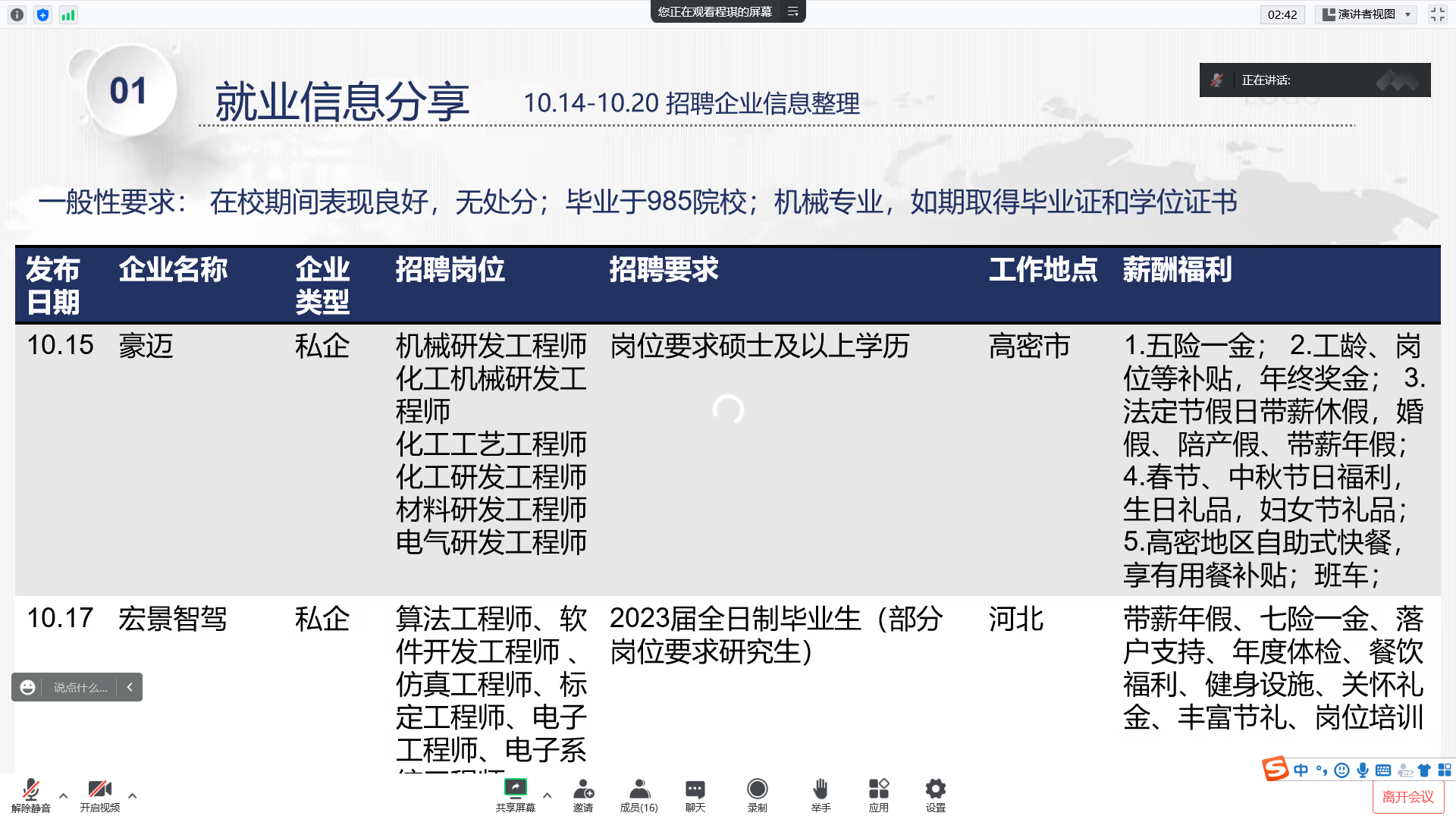Click the meeting info icon

17,14
